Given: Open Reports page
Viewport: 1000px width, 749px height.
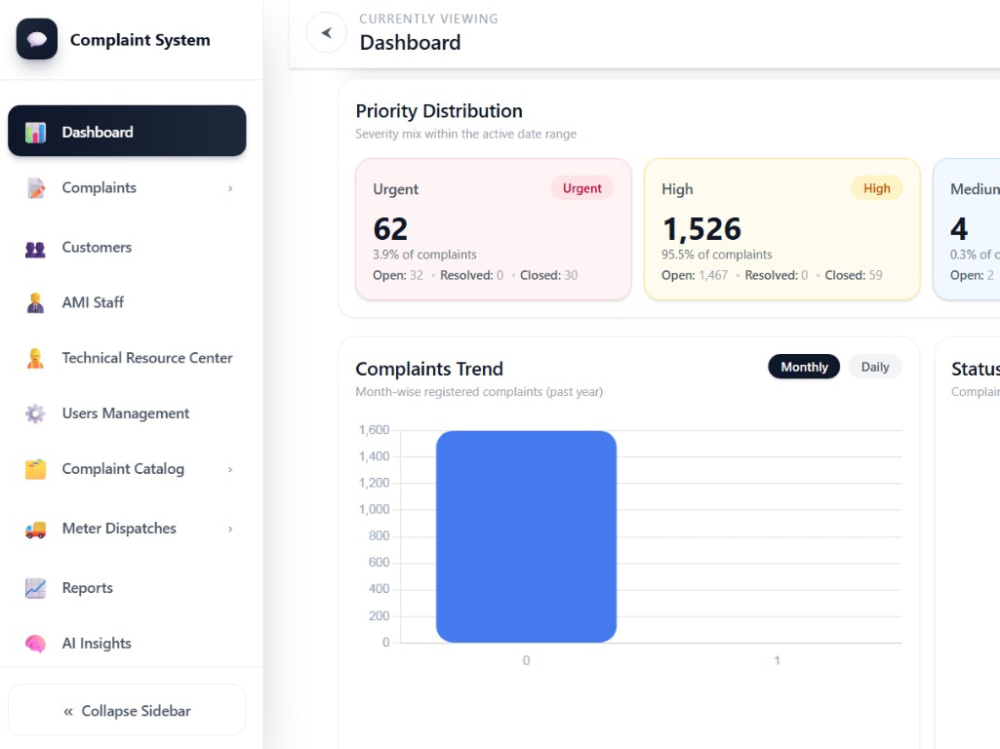Looking at the screenshot, I should [87, 588].
